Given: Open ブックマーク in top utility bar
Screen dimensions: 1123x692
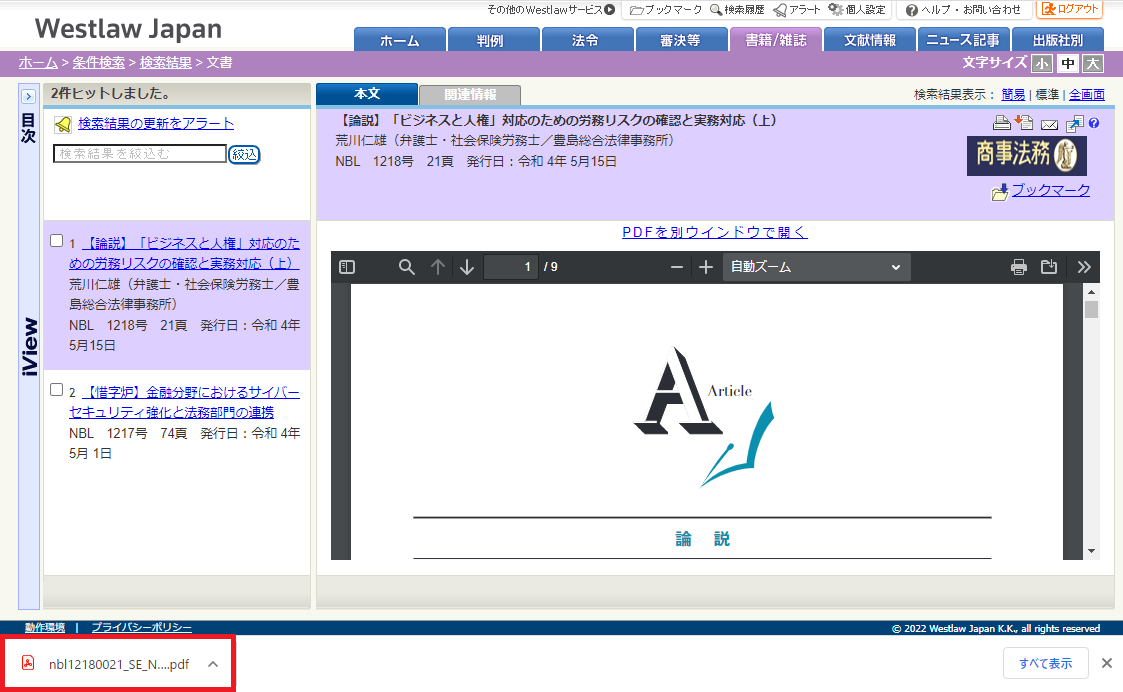Looking at the screenshot, I should (665, 10).
